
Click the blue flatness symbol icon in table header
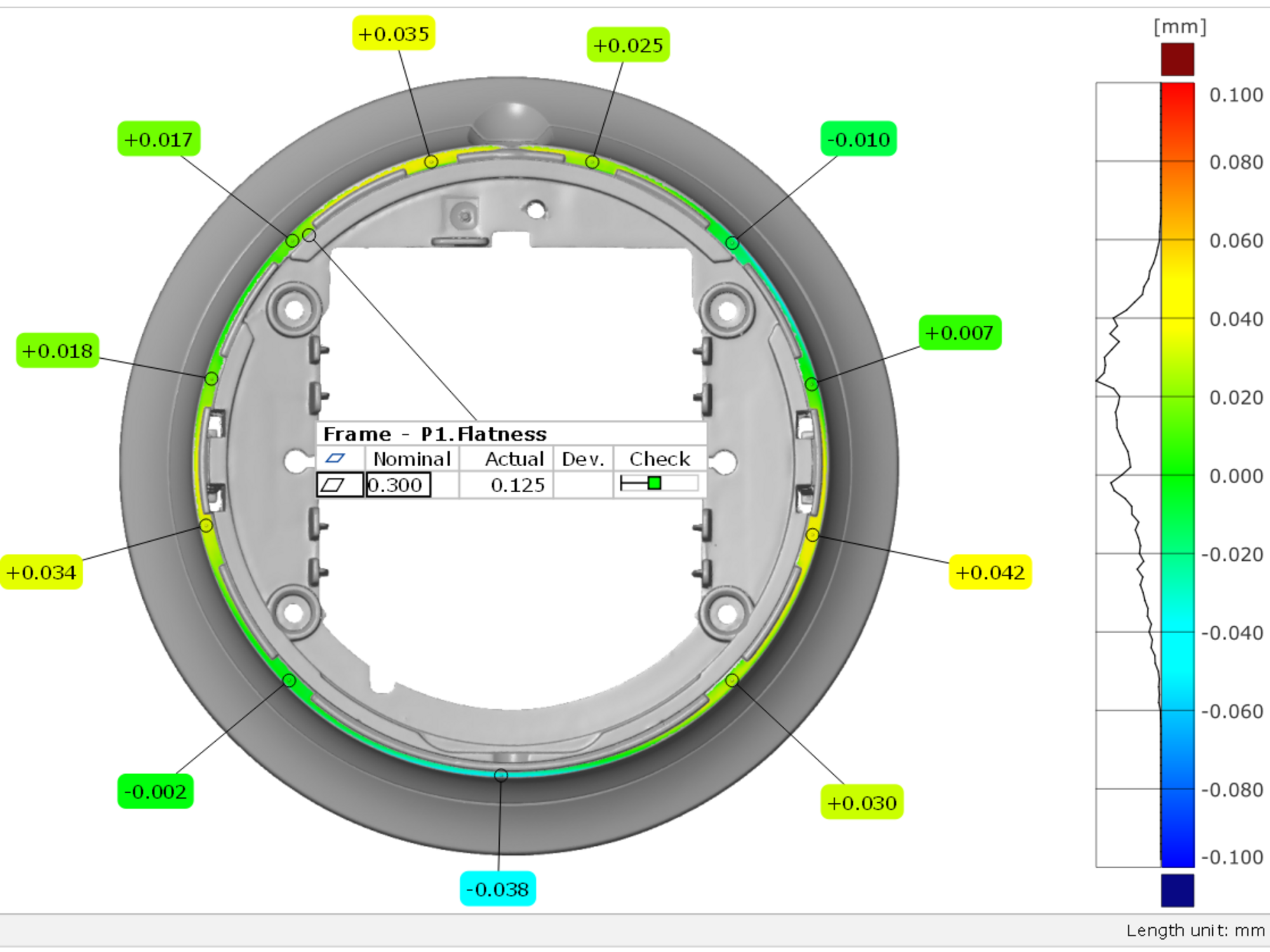(x=335, y=458)
